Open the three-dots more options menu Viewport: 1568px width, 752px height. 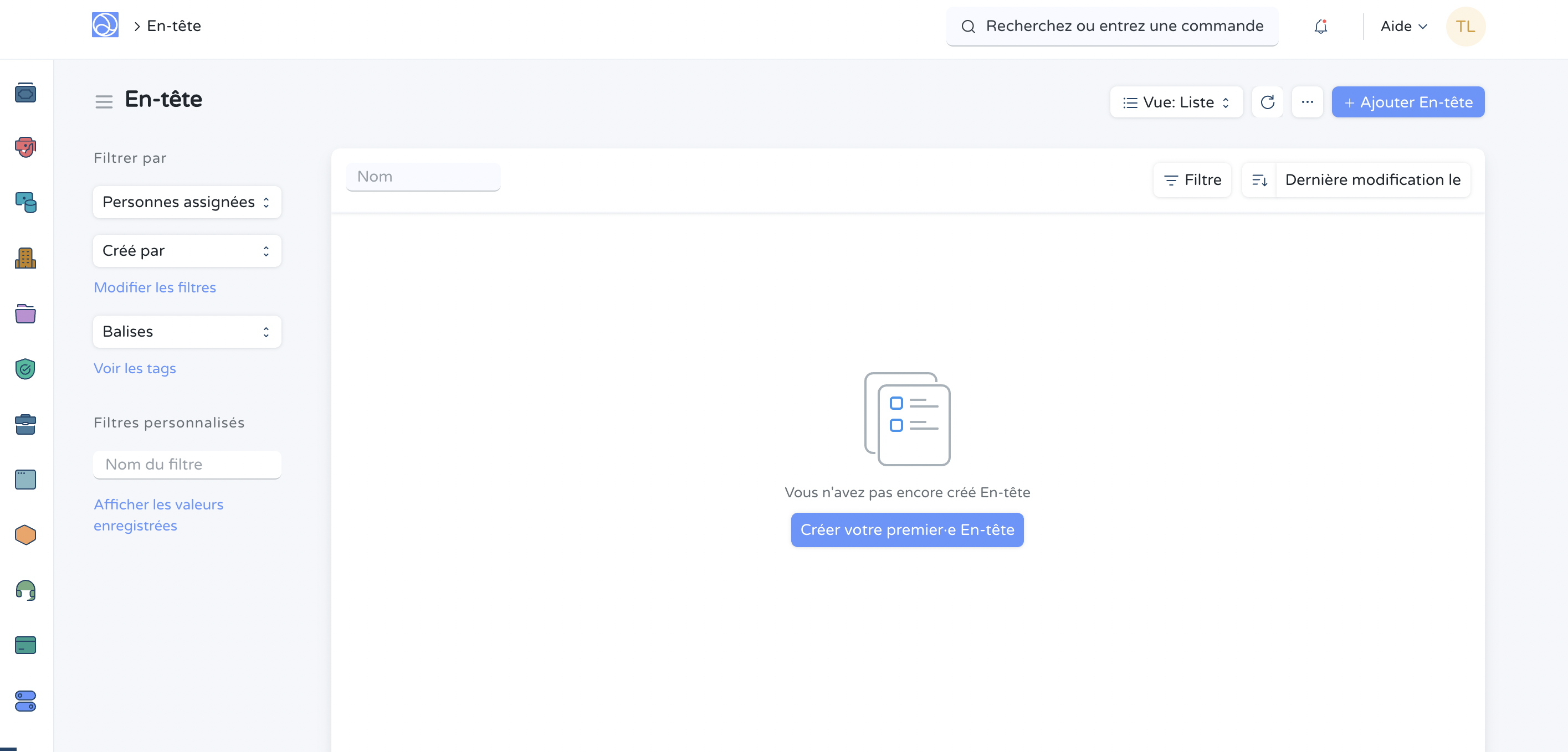point(1307,102)
